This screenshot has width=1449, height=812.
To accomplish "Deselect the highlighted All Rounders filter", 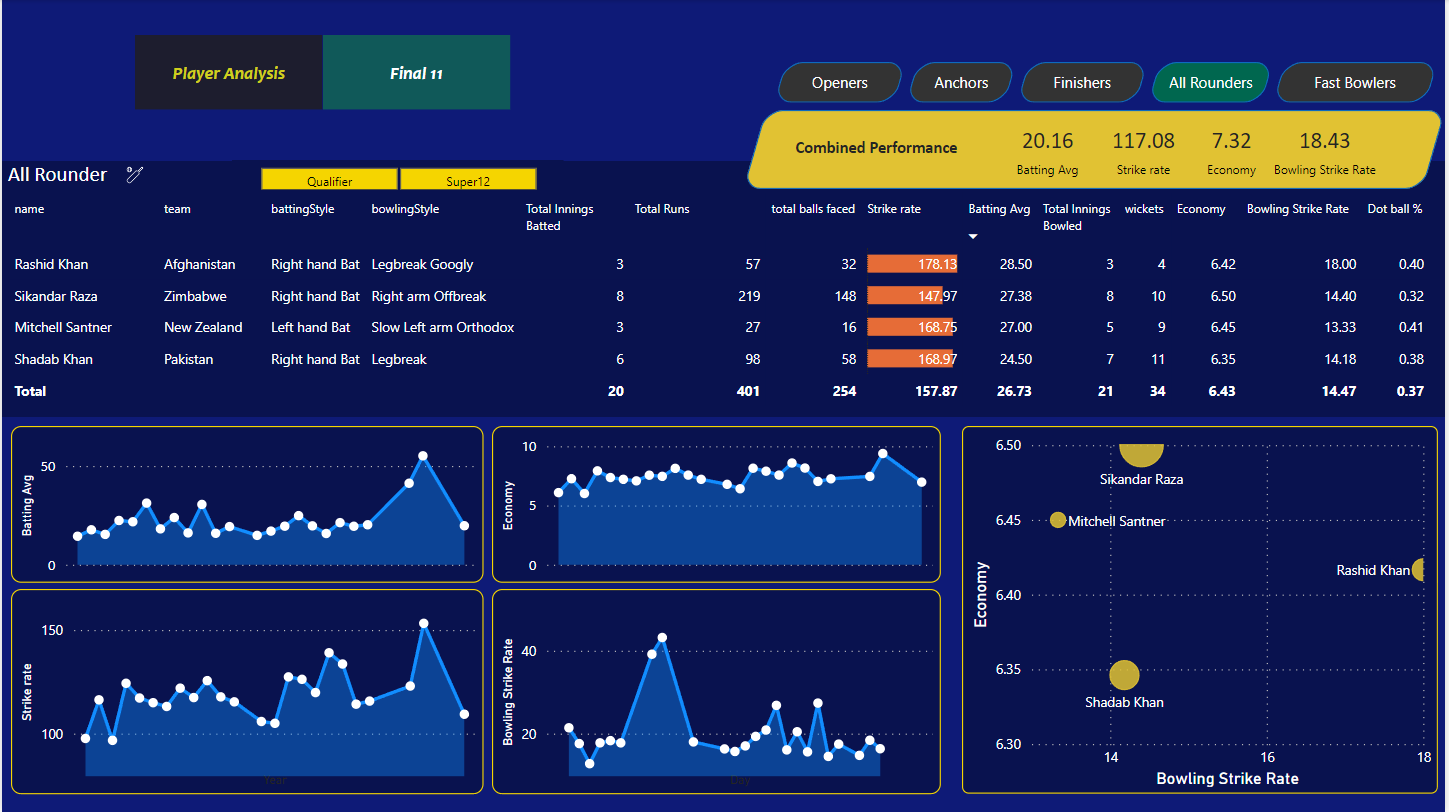I will click(1210, 82).
